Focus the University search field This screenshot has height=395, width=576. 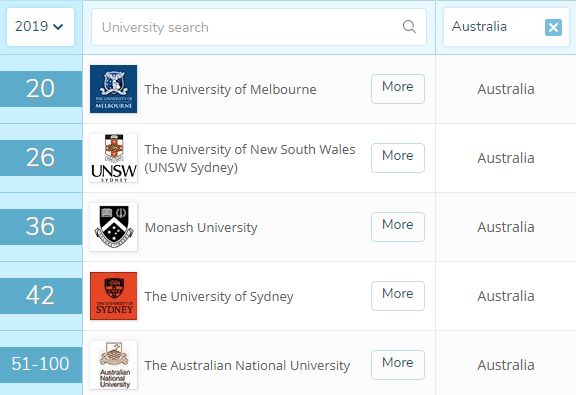point(259,27)
